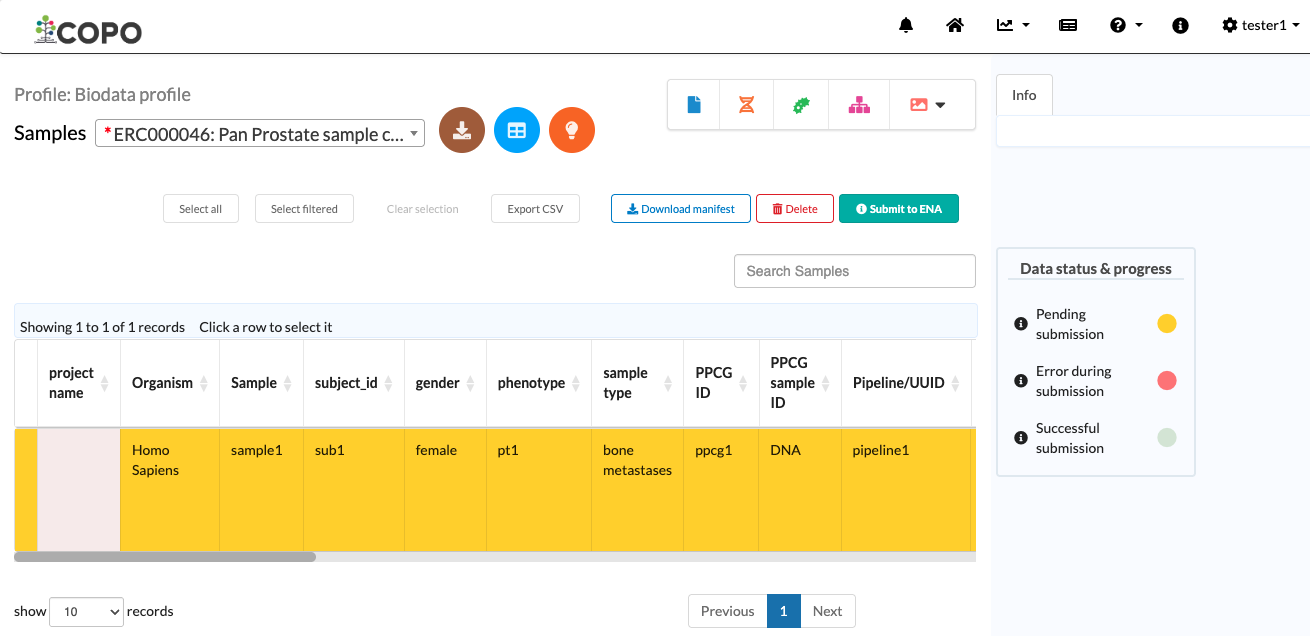This screenshot has height=636, width=1310.
Task: Change the show 10 records dropdown
Action: point(86,611)
